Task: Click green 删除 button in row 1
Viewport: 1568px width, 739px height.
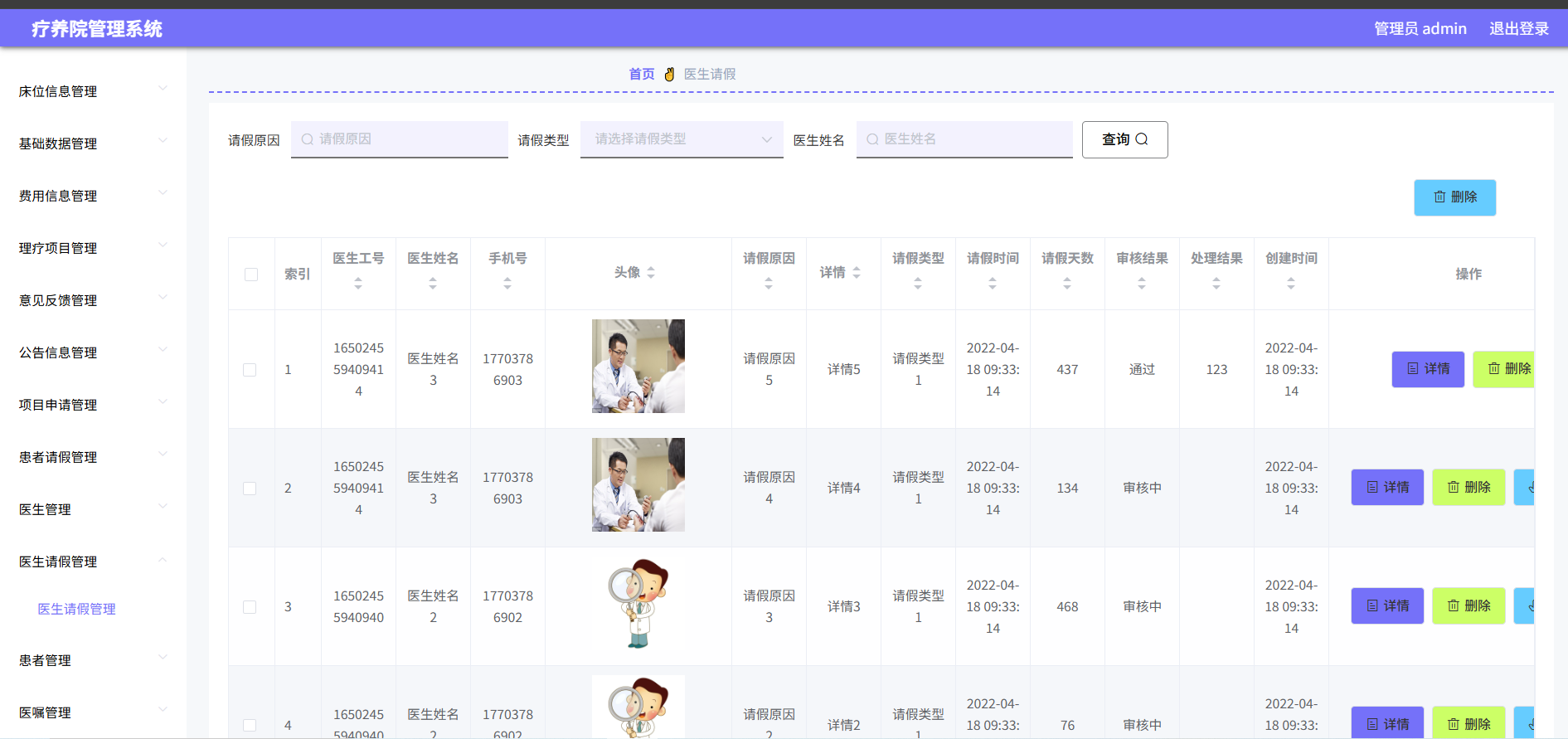Action: click(x=1504, y=369)
